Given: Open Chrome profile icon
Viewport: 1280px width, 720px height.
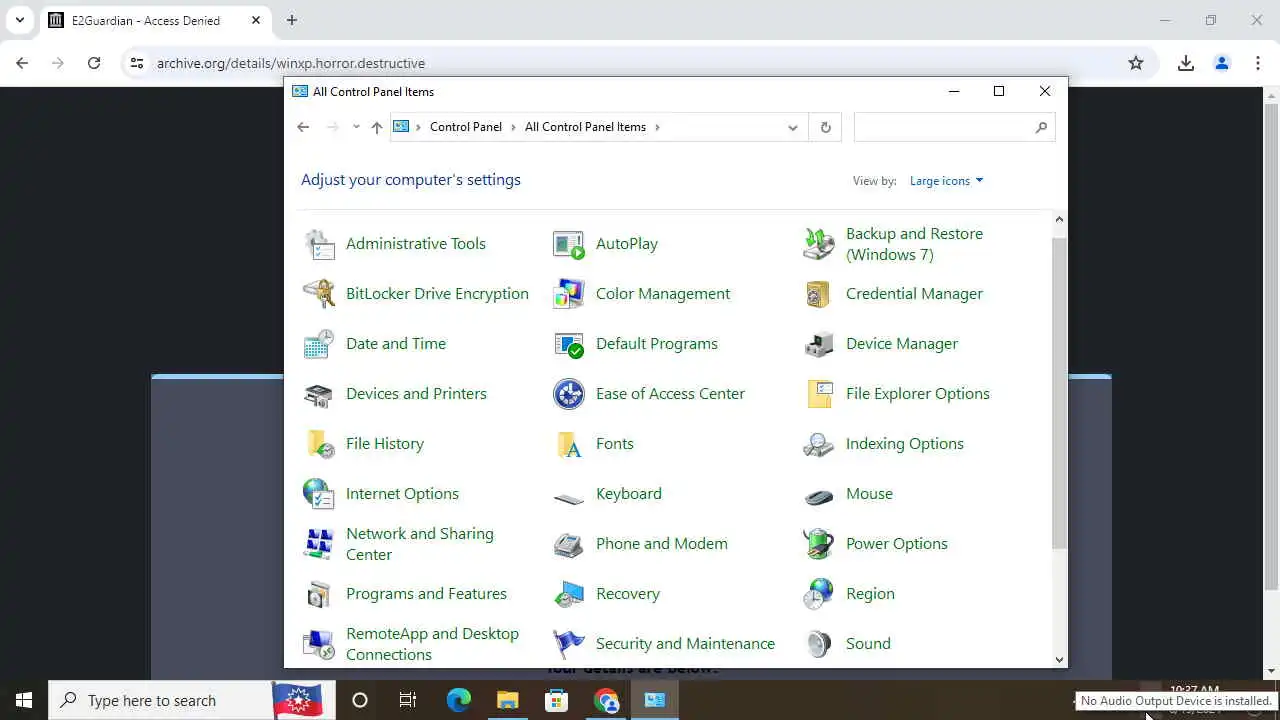Looking at the screenshot, I should tap(1222, 63).
